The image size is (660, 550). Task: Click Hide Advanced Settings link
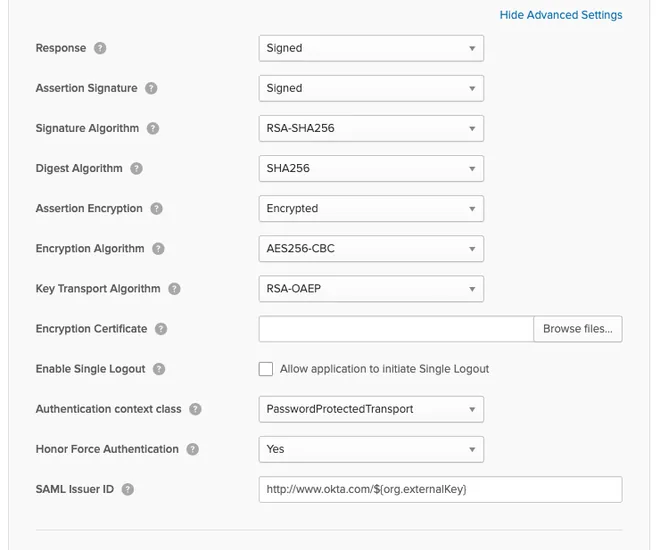[x=561, y=15]
